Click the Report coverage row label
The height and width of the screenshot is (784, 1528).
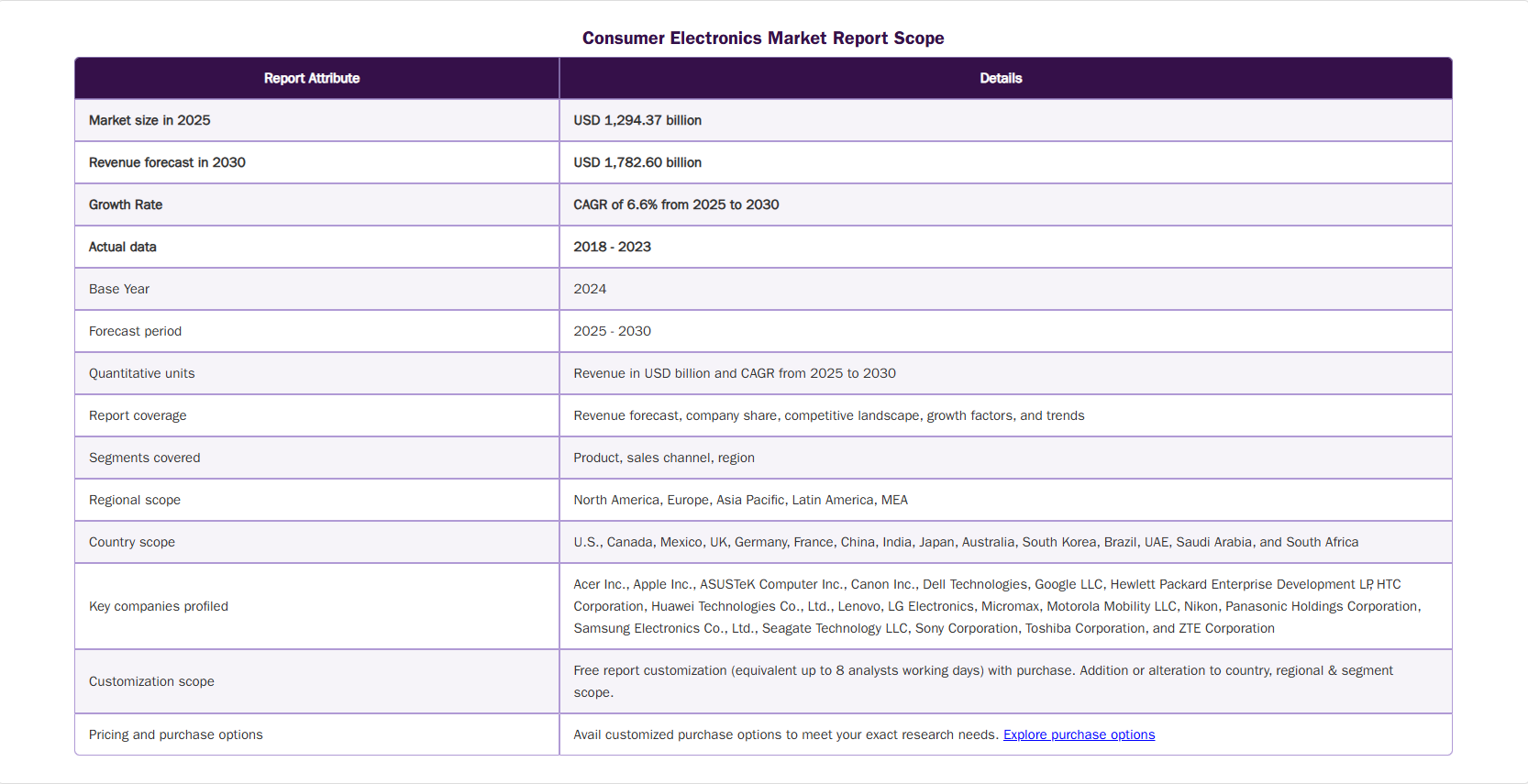pos(138,415)
